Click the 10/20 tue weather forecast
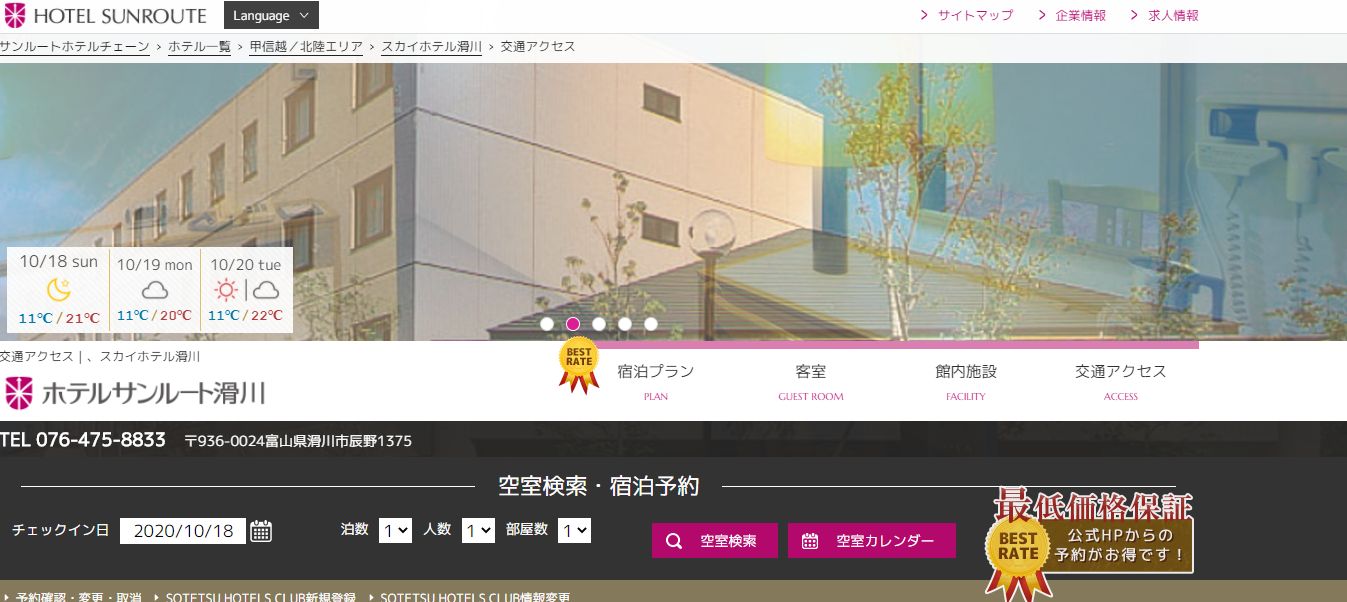 tap(246, 290)
